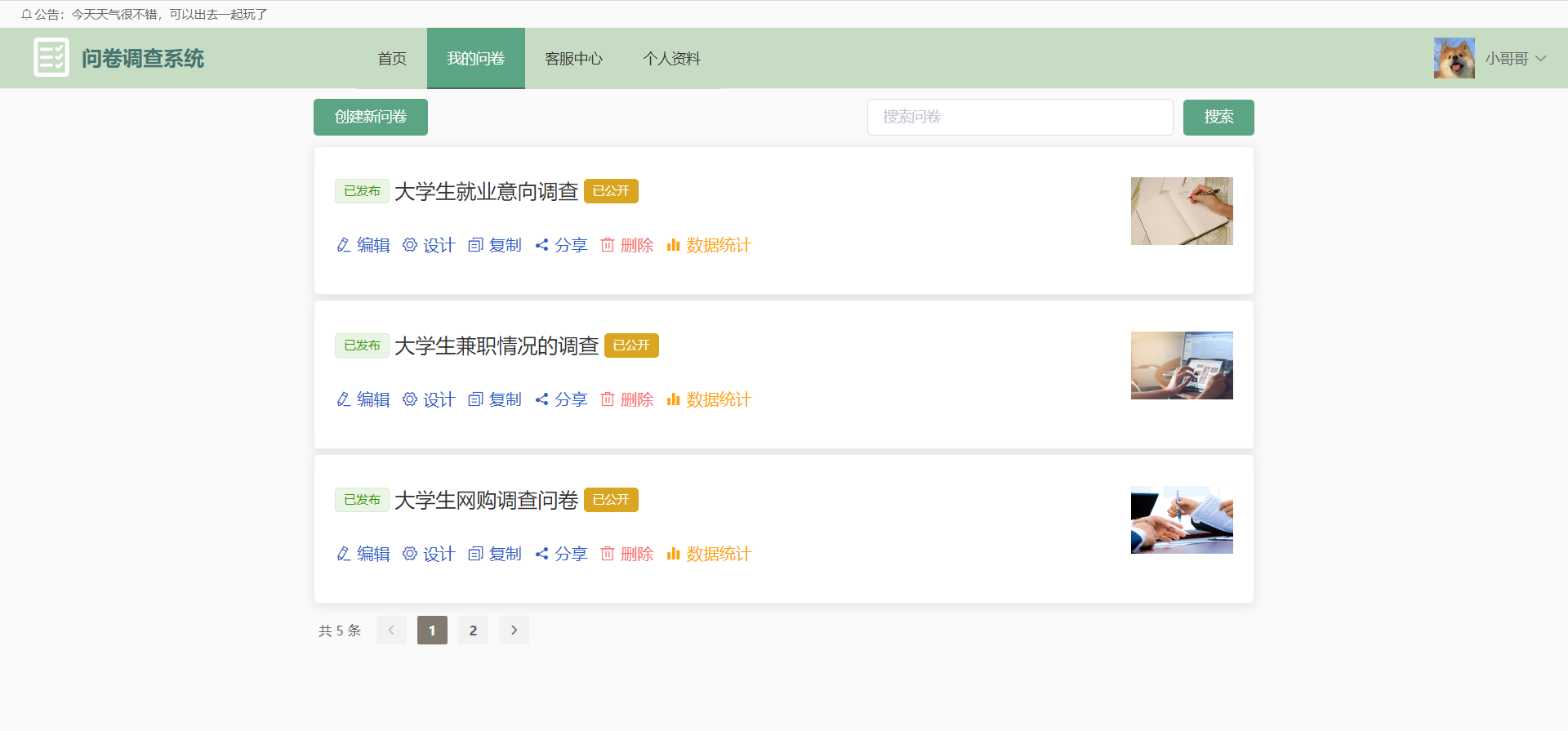Select pagination page 1
Viewport: 1568px width, 731px height.
[432, 631]
